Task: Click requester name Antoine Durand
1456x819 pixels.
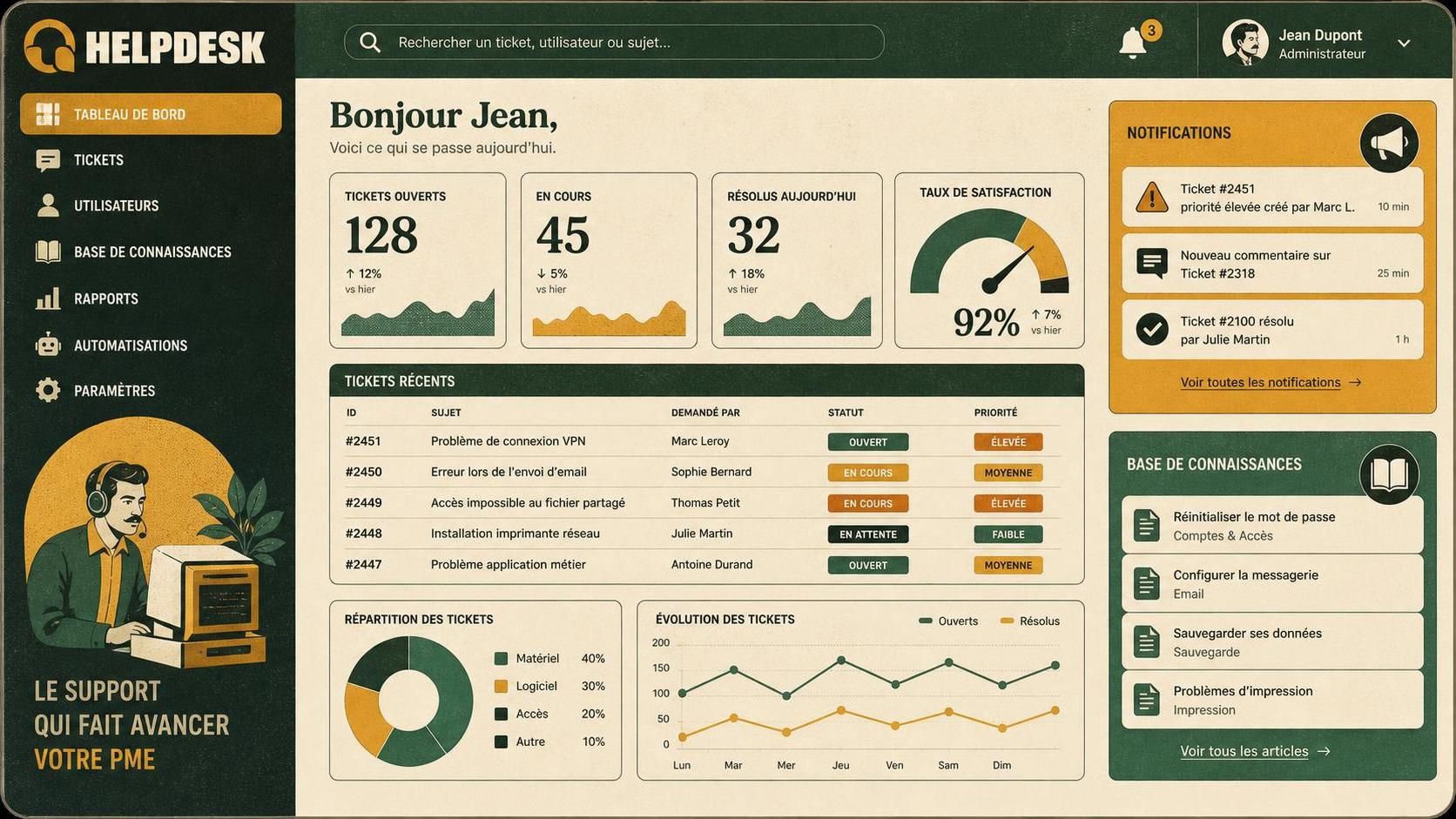Action: click(711, 565)
